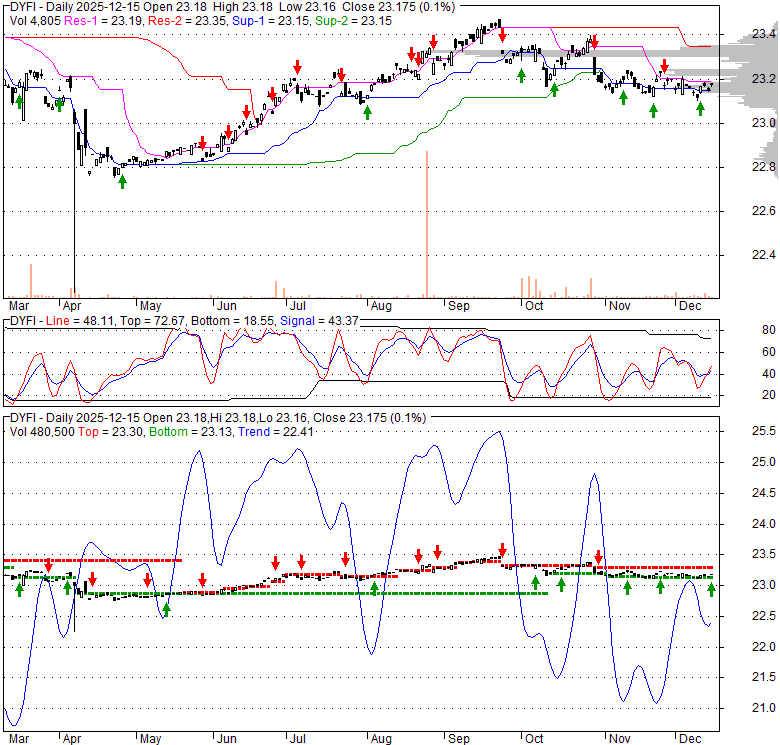Click the gray volume-by-price bar near 23.2
The height and width of the screenshot is (745, 780).
745,78
